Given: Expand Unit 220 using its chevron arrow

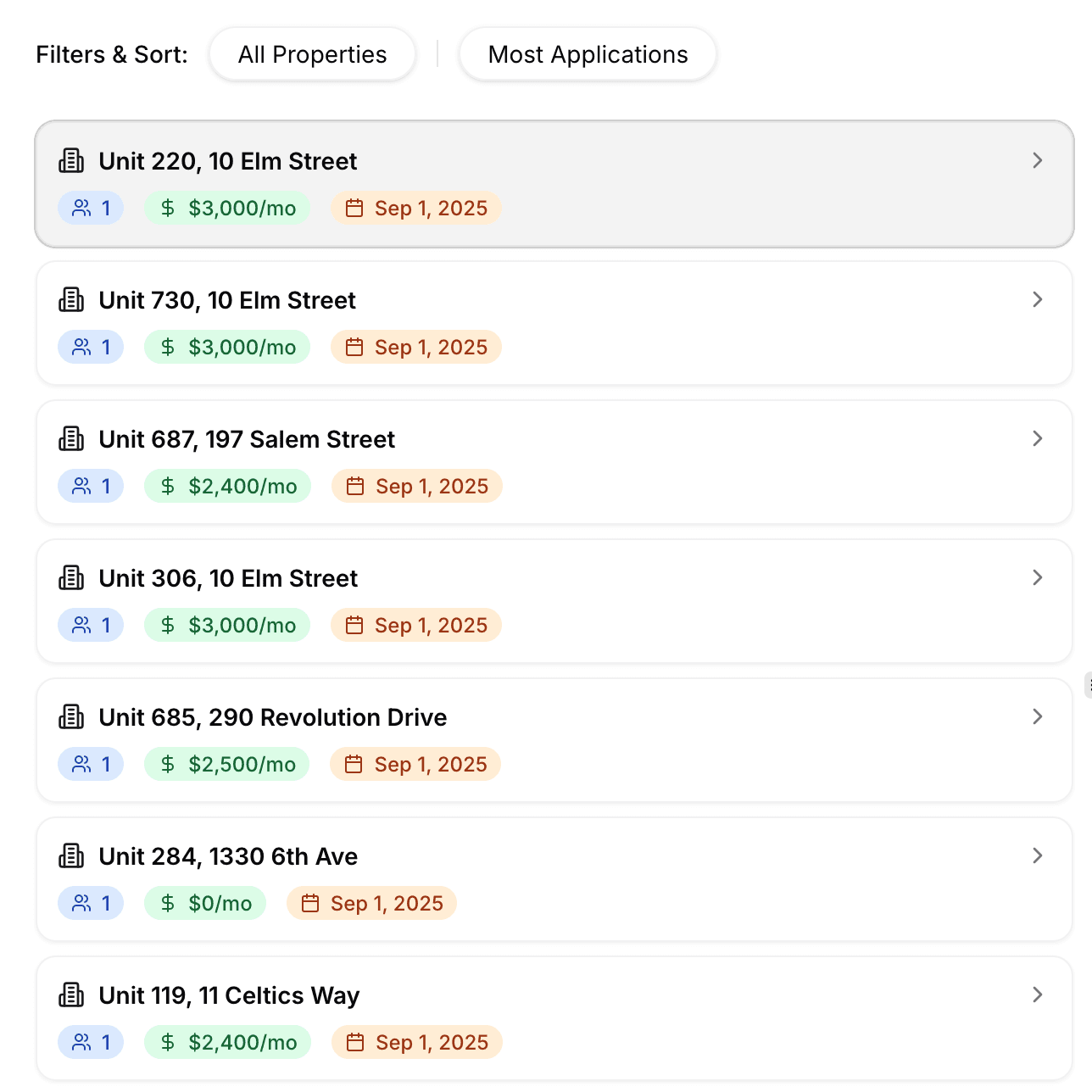Looking at the screenshot, I should [1037, 160].
